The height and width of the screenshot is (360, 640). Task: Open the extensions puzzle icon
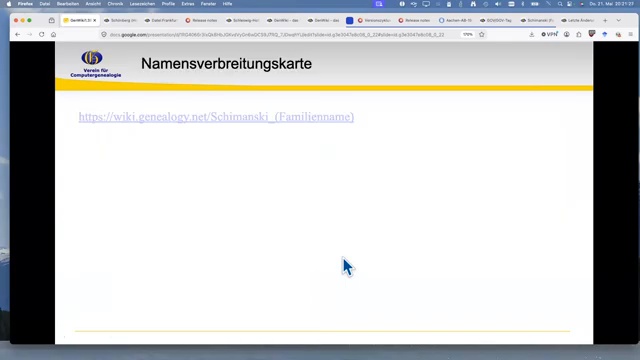579,35
